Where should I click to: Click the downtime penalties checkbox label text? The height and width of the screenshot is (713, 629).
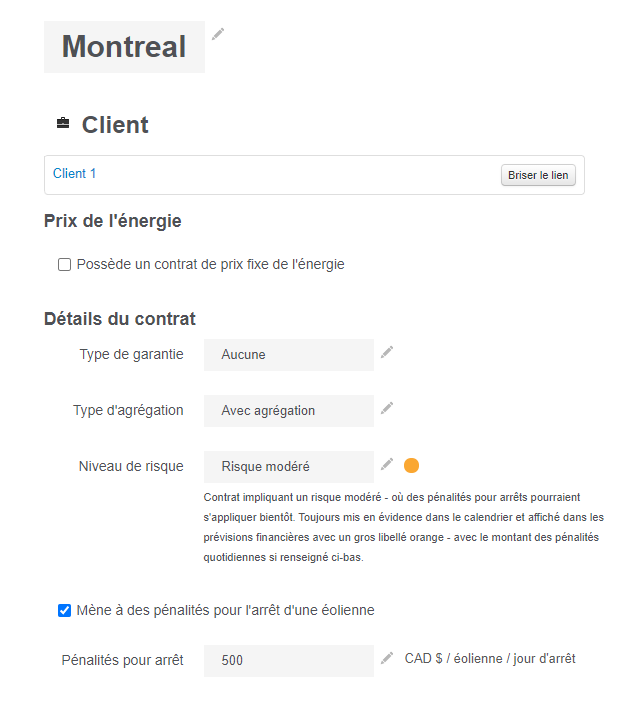[225, 611]
